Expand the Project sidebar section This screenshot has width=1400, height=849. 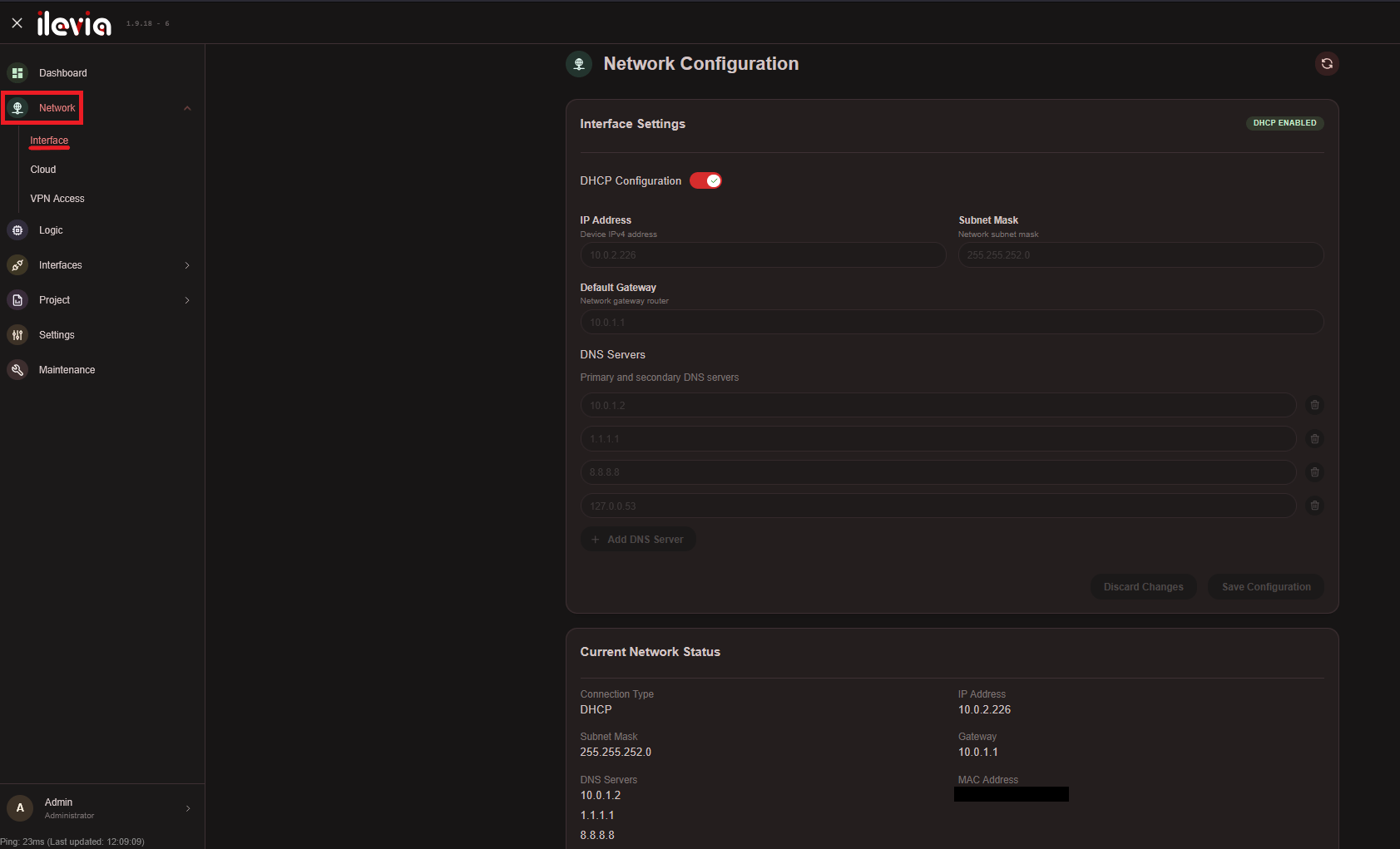click(x=187, y=300)
